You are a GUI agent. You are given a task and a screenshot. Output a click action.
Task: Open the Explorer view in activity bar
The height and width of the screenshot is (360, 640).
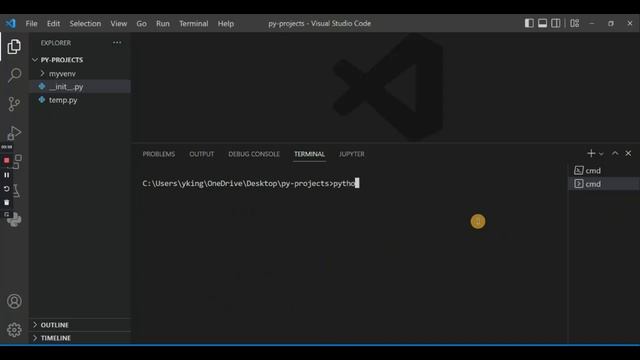[14, 47]
